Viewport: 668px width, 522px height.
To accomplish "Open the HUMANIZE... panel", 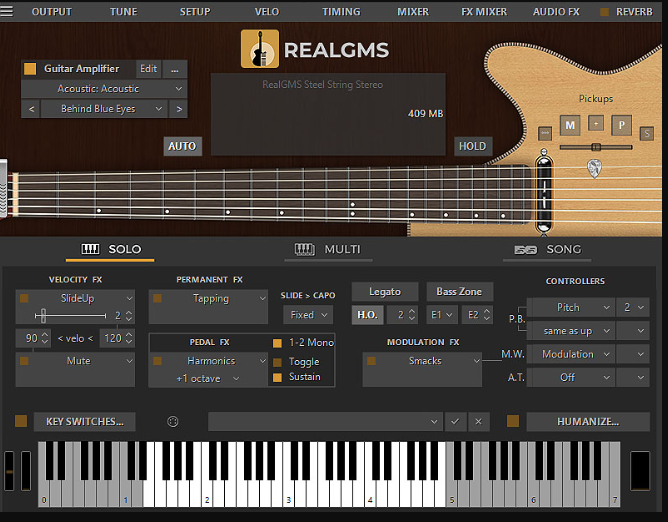I will pyautogui.click(x=588, y=421).
